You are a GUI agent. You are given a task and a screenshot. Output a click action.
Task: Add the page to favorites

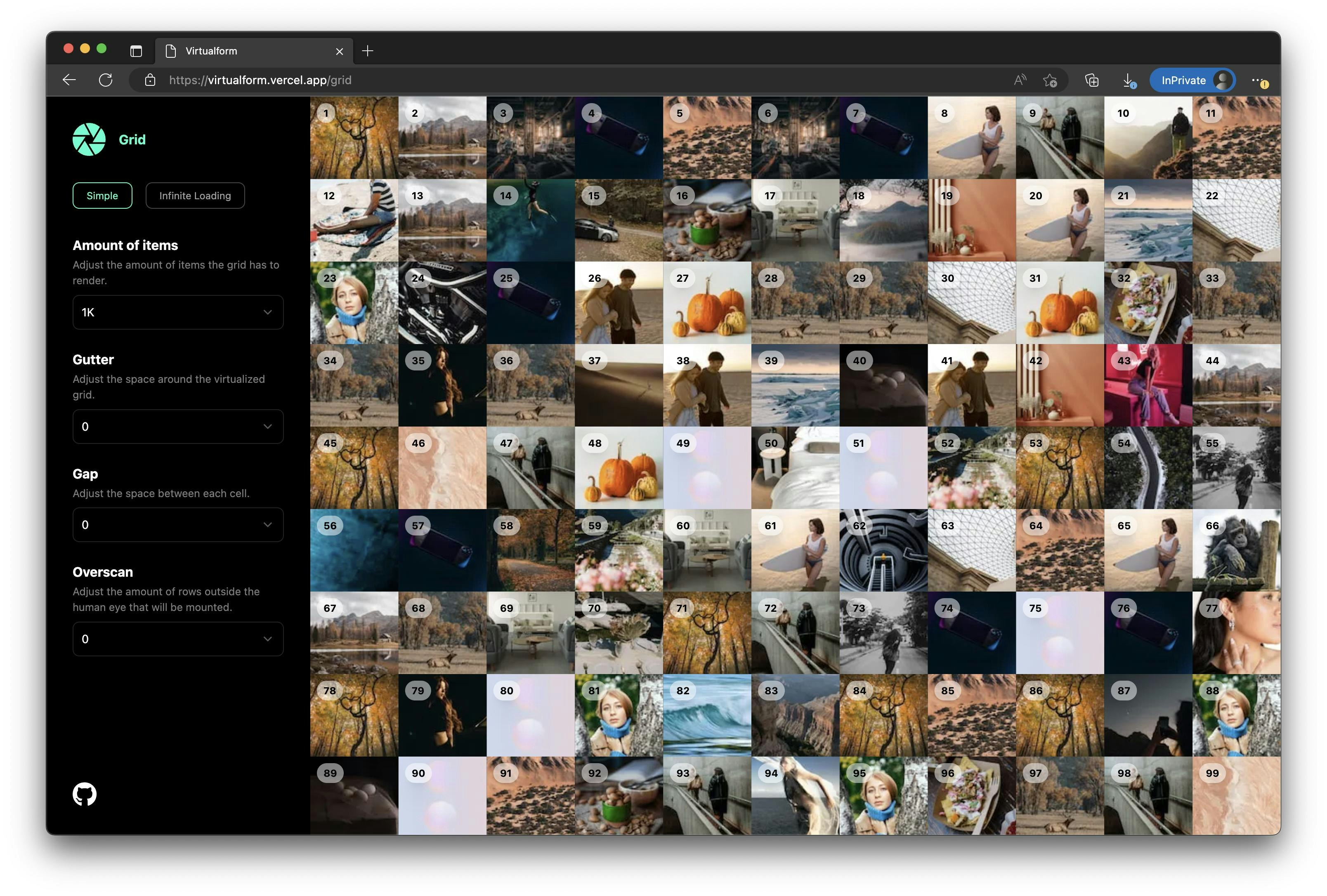pos(1051,80)
